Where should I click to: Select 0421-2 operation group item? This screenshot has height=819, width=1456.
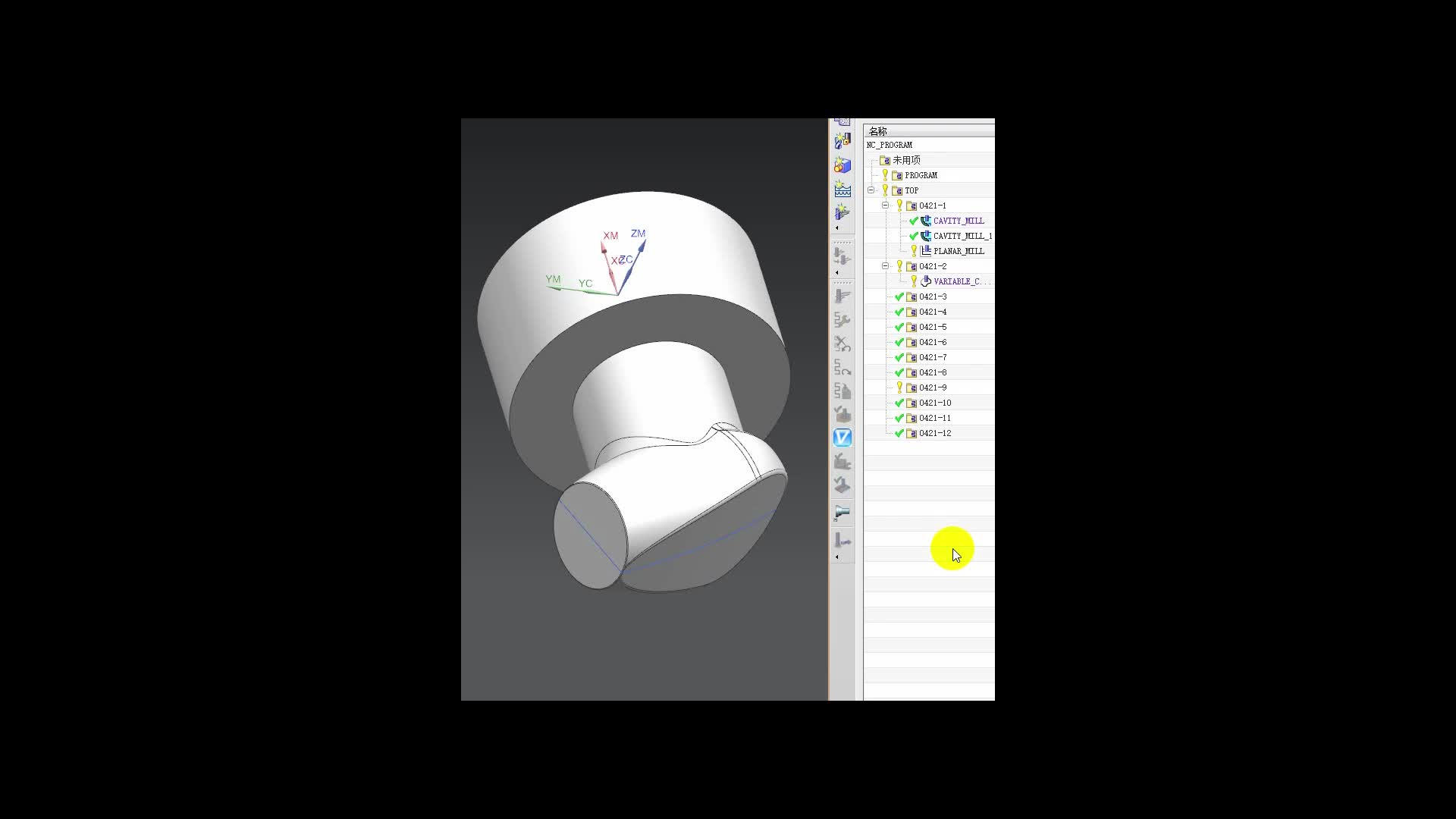click(x=933, y=265)
